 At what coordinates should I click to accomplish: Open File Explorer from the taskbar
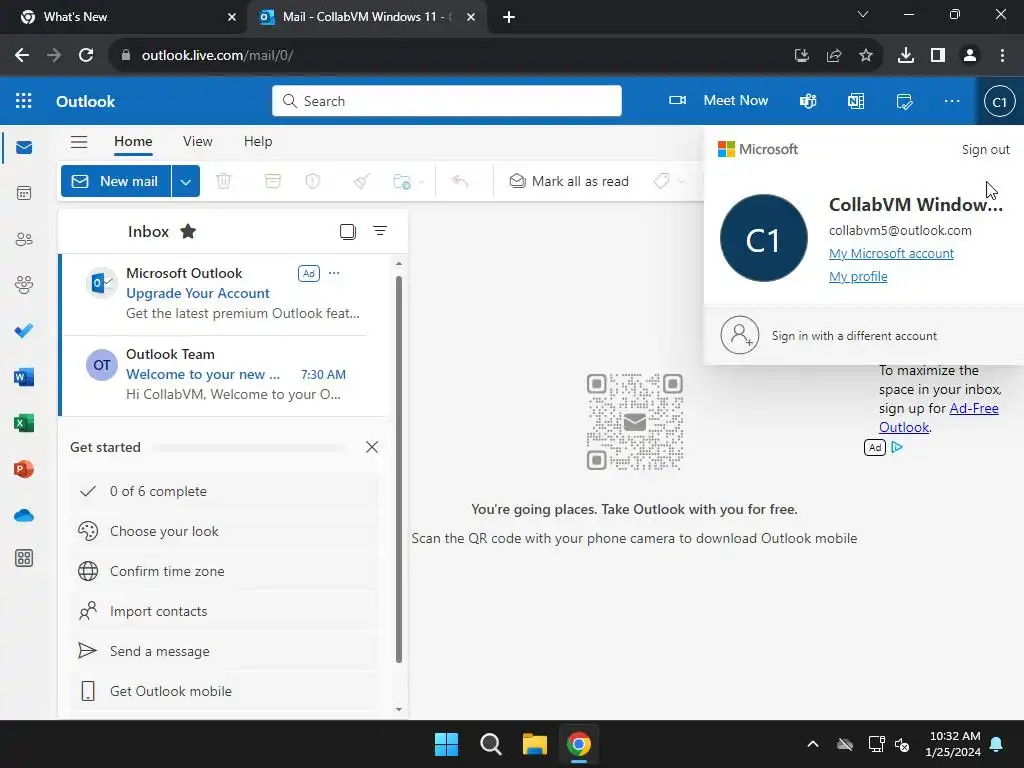pyautogui.click(x=535, y=744)
